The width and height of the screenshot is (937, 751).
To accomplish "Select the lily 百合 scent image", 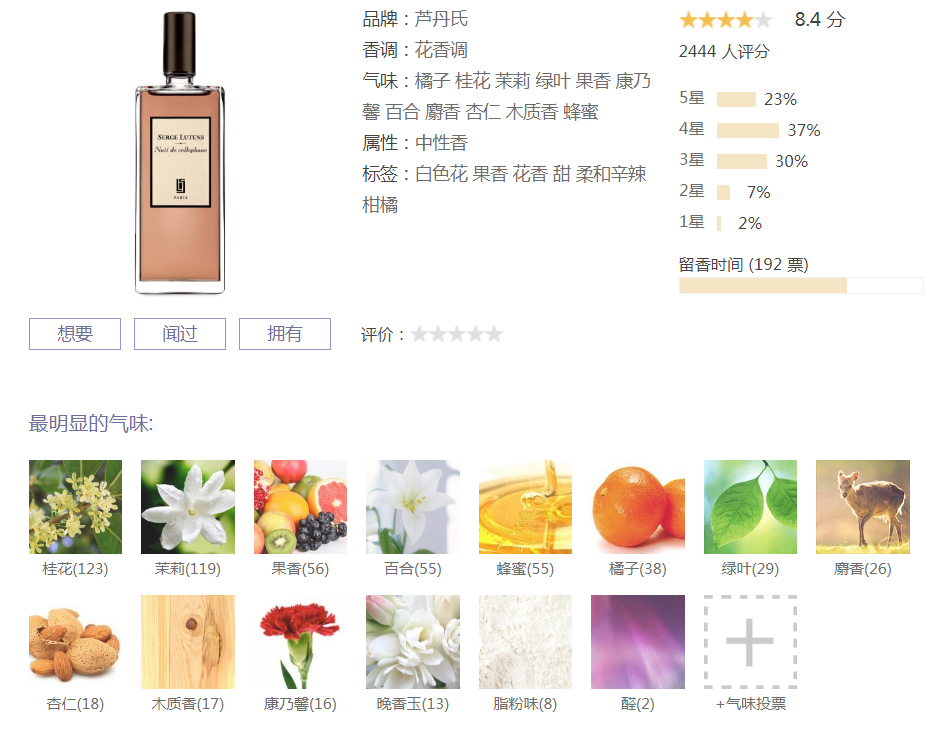I will pyautogui.click(x=413, y=507).
